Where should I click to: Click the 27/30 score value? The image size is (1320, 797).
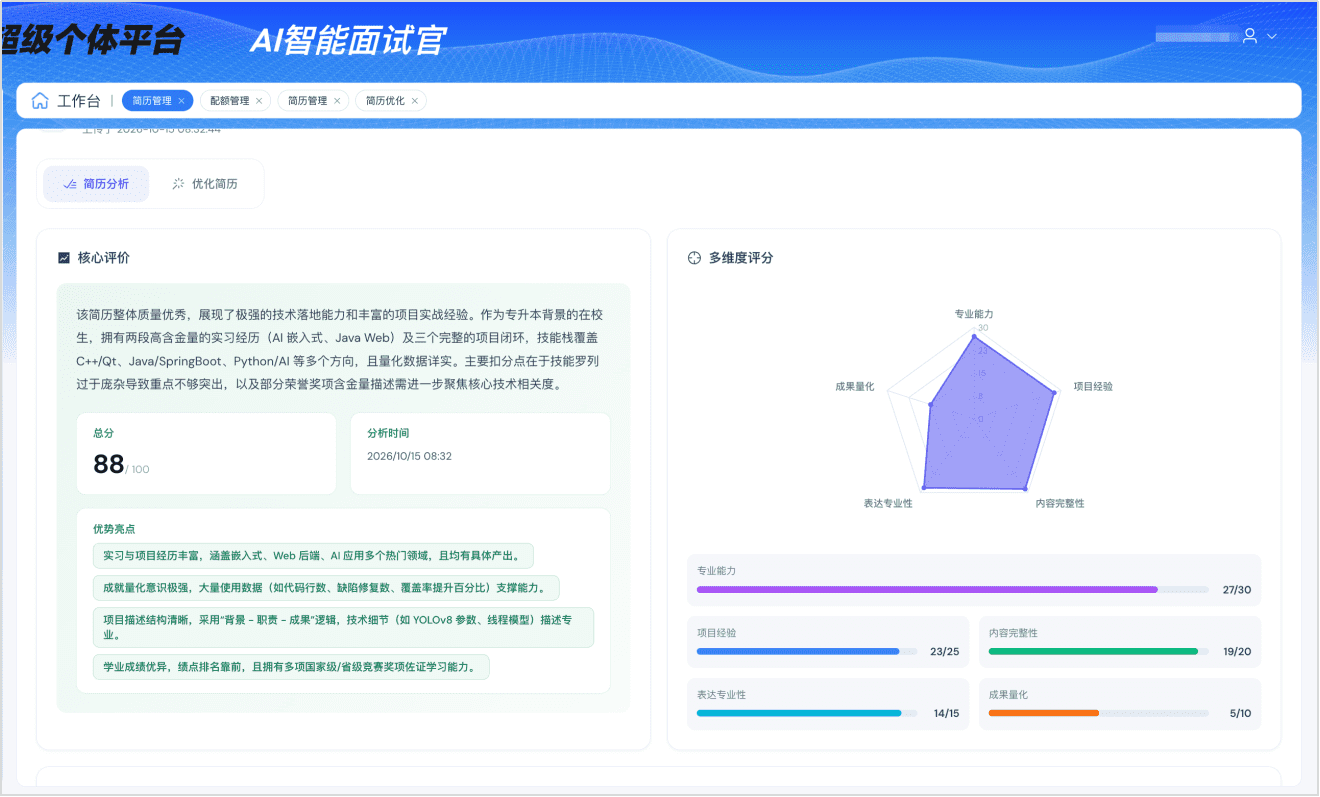pos(1236,590)
